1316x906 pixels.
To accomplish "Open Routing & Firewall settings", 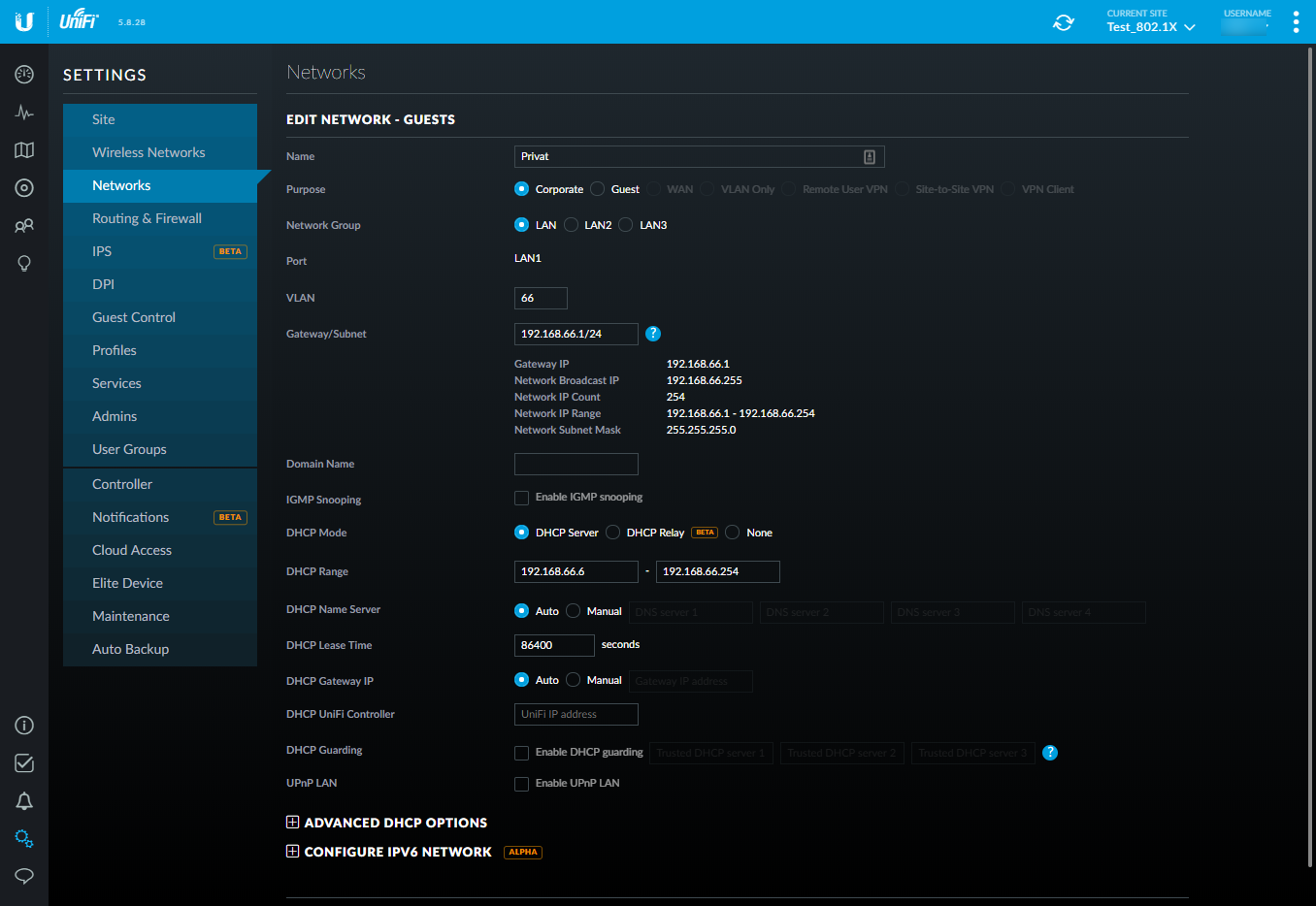I will pyautogui.click(x=160, y=219).
